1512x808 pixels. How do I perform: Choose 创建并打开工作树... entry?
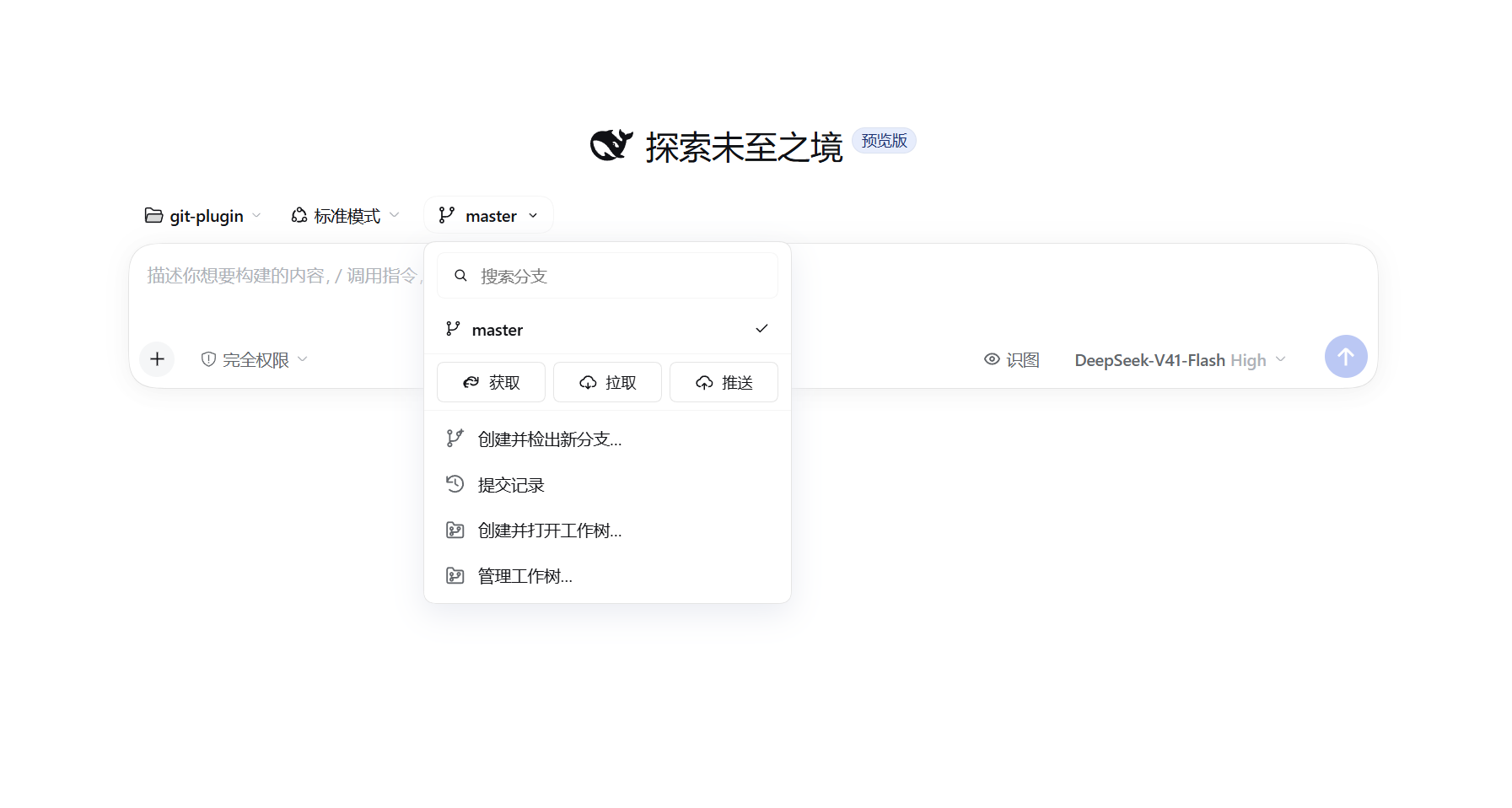pos(607,530)
